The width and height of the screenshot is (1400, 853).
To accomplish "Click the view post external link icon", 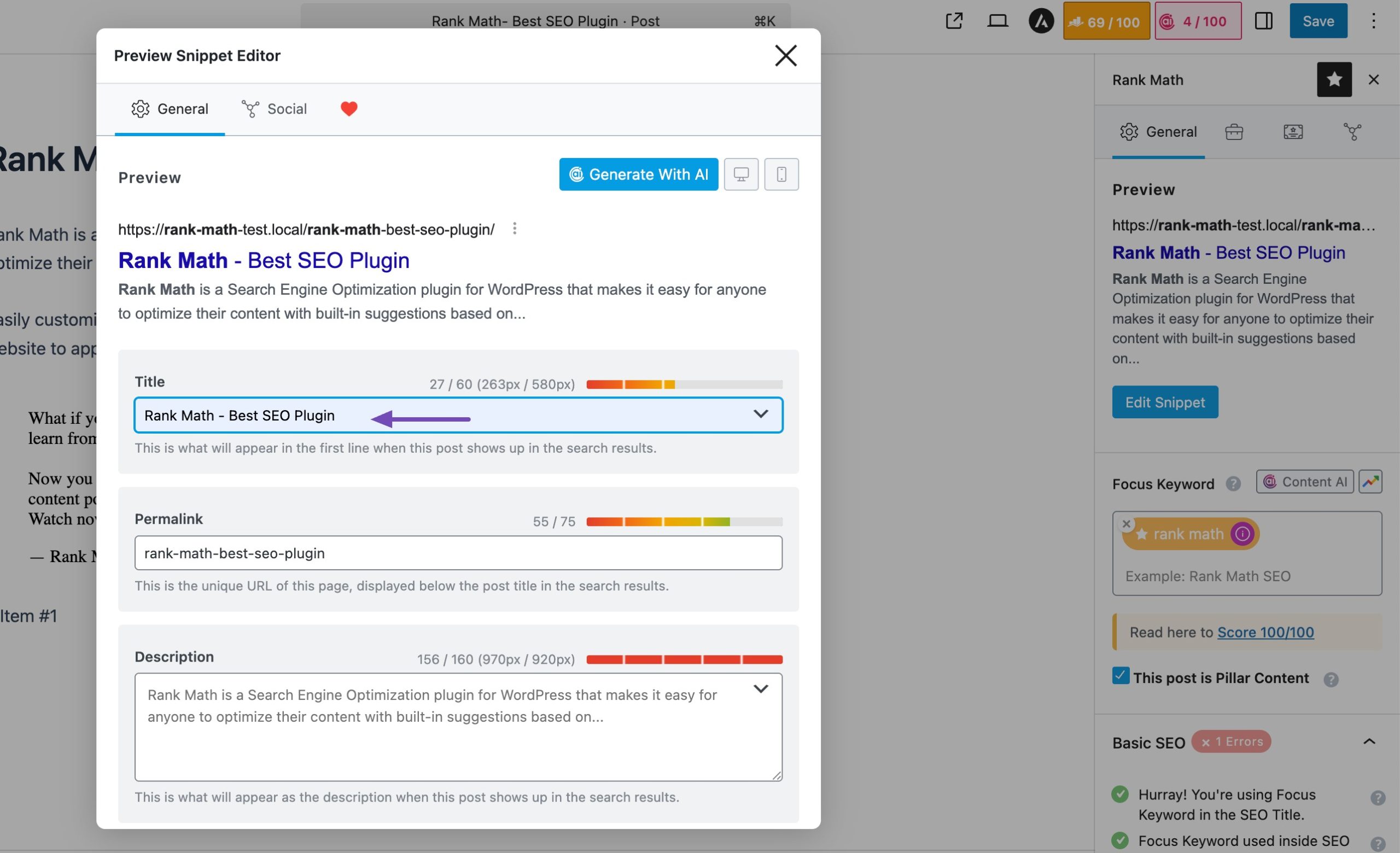I will 954,21.
